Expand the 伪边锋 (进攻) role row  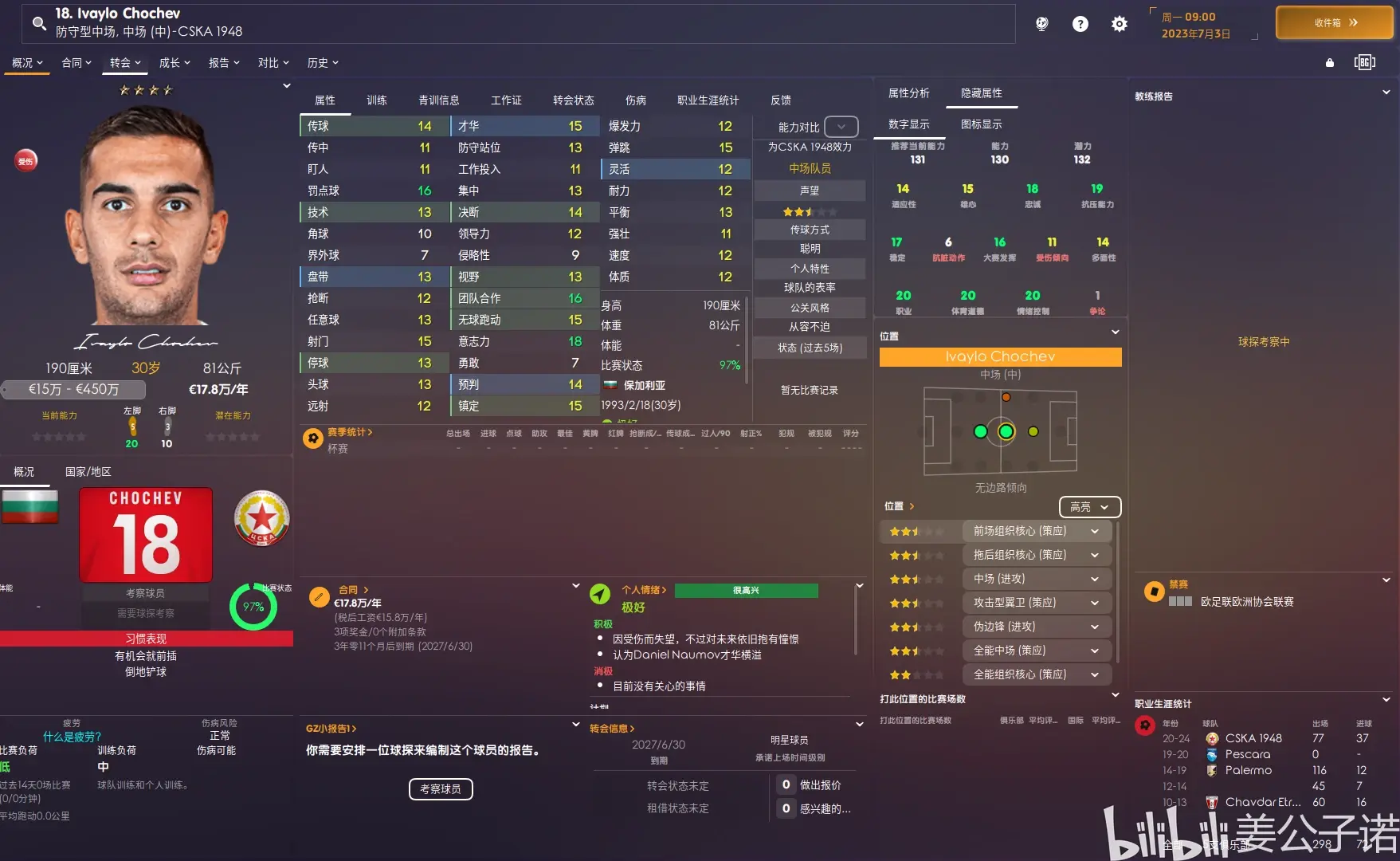(x=1037, y=627)
